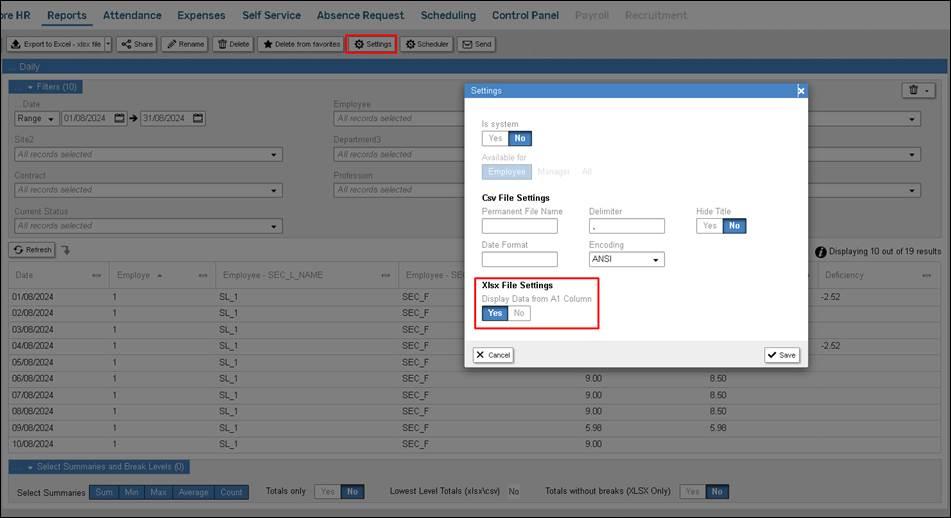Toggle the Min summary button
This screenshot has width=951, height=518.
[x=132, y=492]
